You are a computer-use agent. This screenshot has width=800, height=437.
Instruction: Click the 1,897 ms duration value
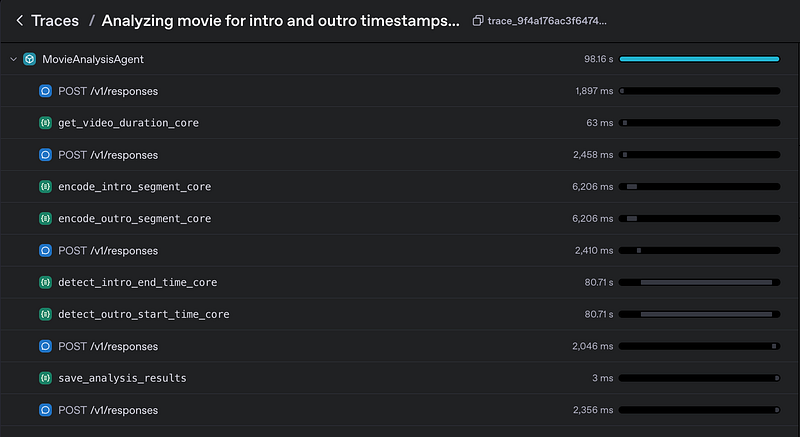coord(594,91)
